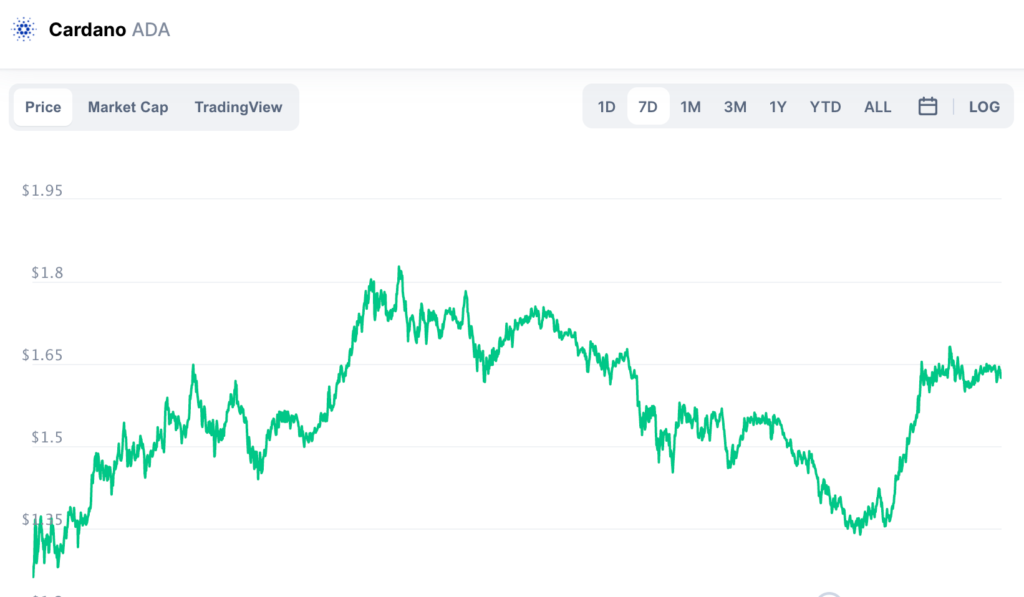Toggle LOG scale on the chart

(984, 106)
